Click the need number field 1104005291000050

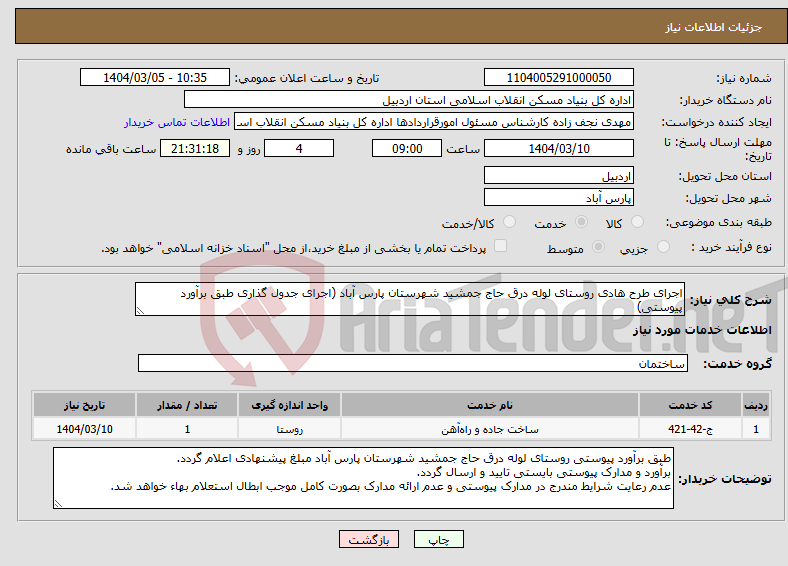[x=559, y=77]
